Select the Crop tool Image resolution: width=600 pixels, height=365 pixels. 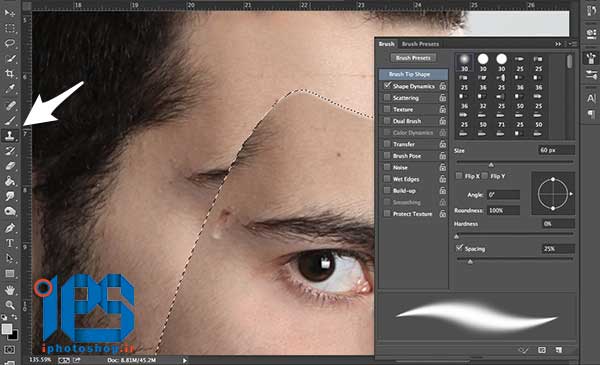click(x=10, y=73)
